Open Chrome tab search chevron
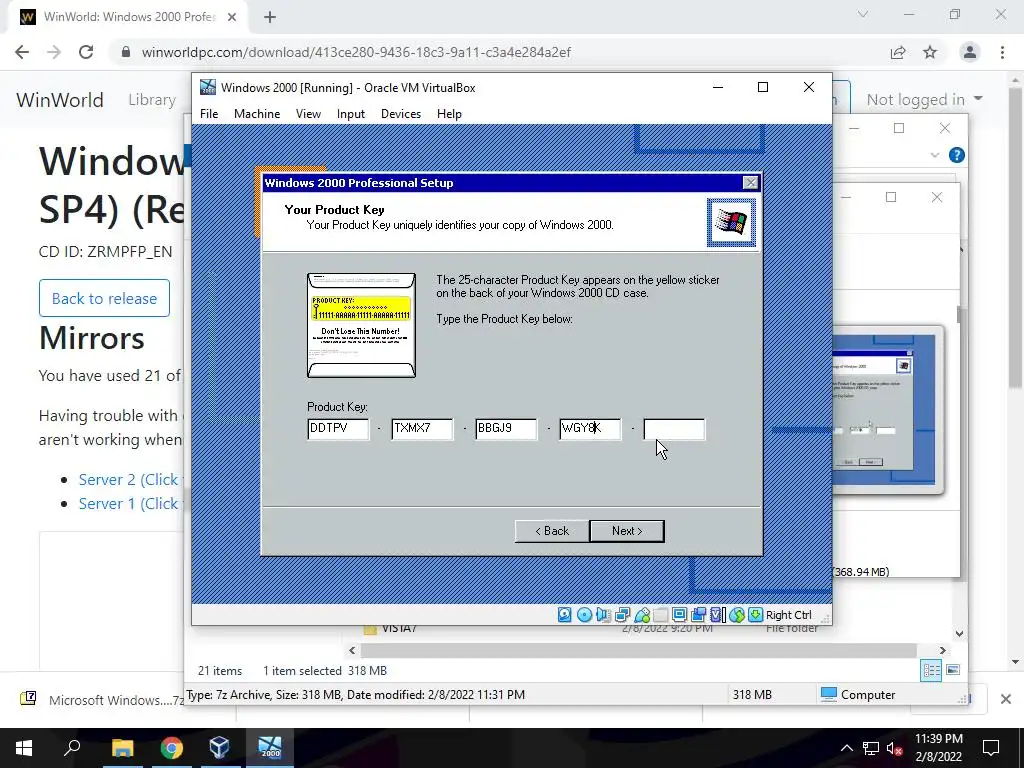The height and width of the screenshot is (768, 1024). coord(863,14)
